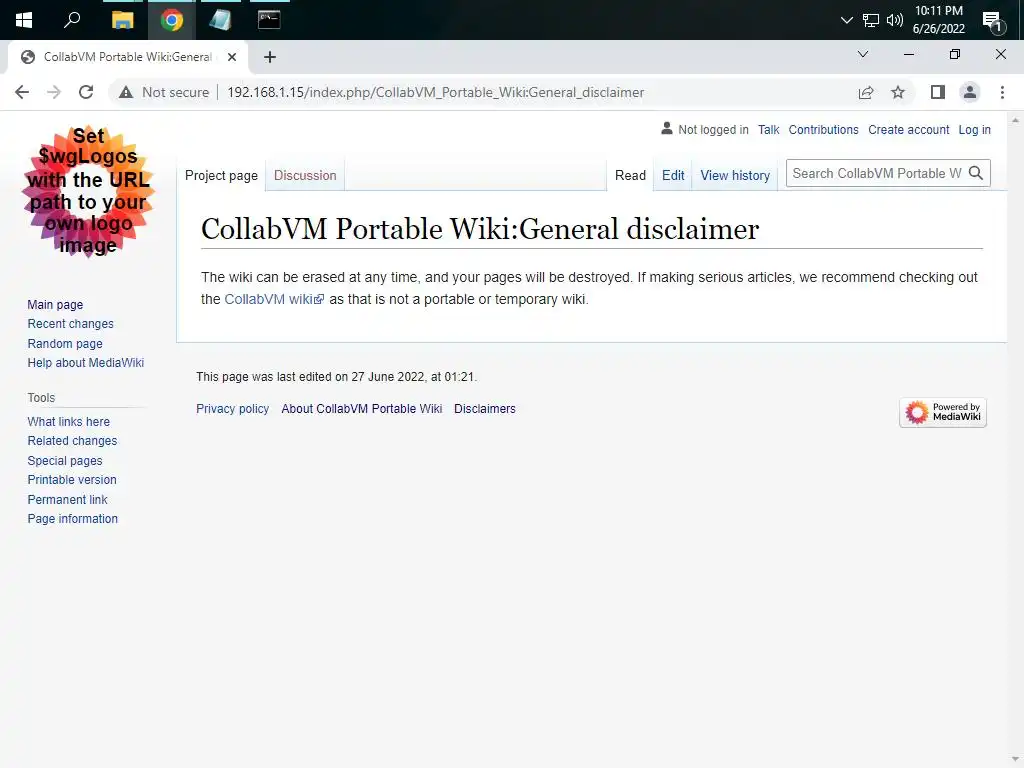Open File Explorer from taskbar
Screen dimensions: 1024x768
(122, 20)
